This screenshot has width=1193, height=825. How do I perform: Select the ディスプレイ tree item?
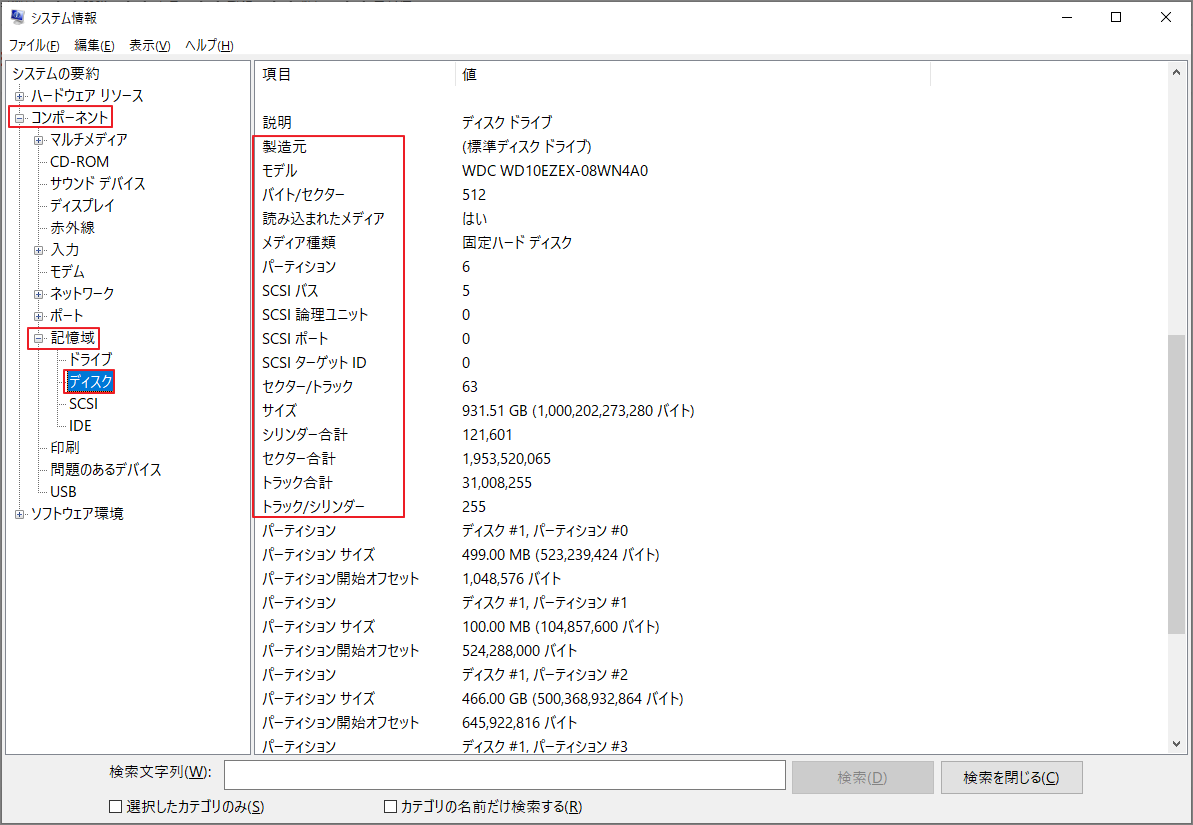(82, 205)
